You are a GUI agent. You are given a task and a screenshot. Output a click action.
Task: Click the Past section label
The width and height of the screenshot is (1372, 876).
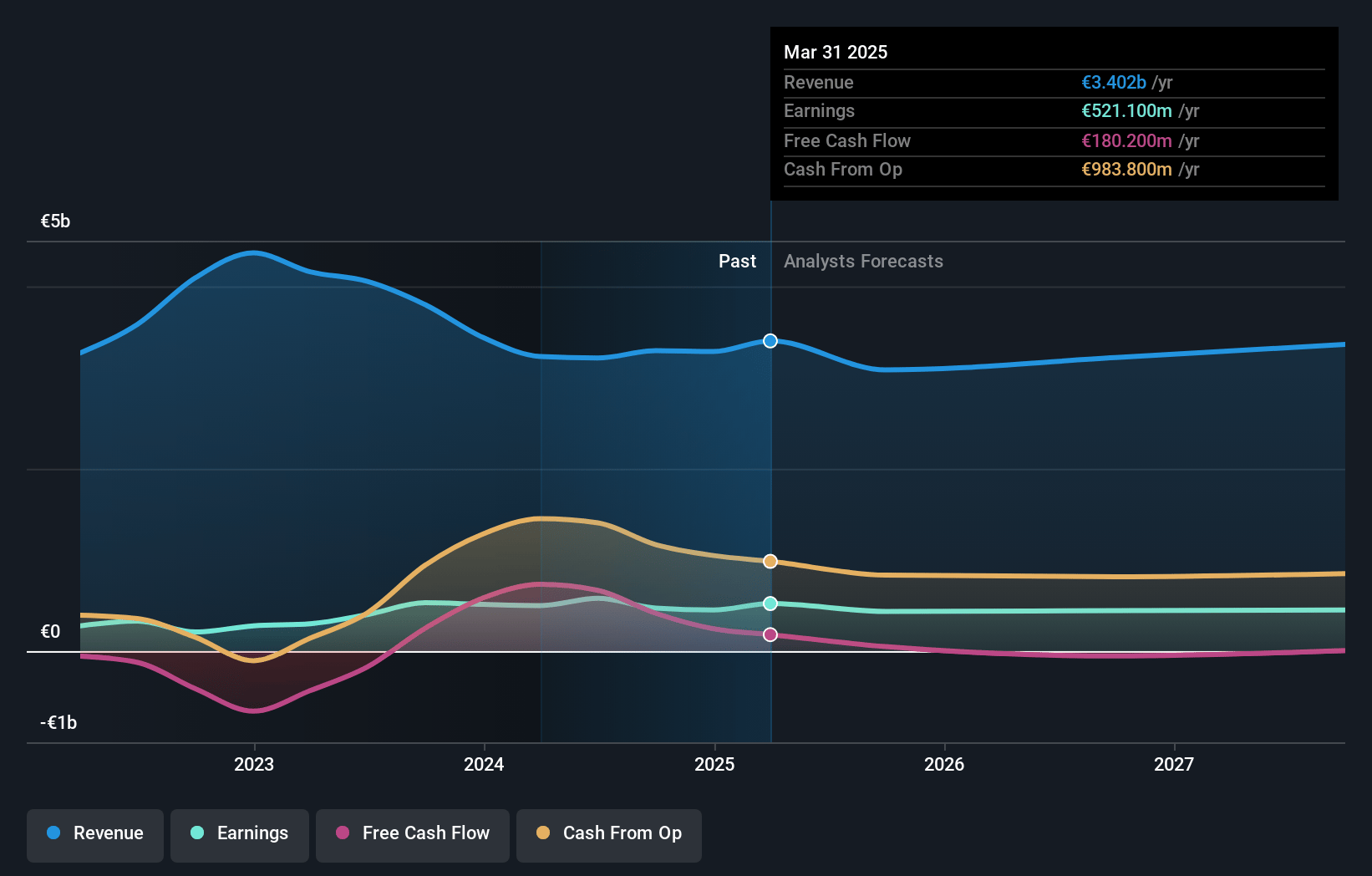click(x=737, y=262)
